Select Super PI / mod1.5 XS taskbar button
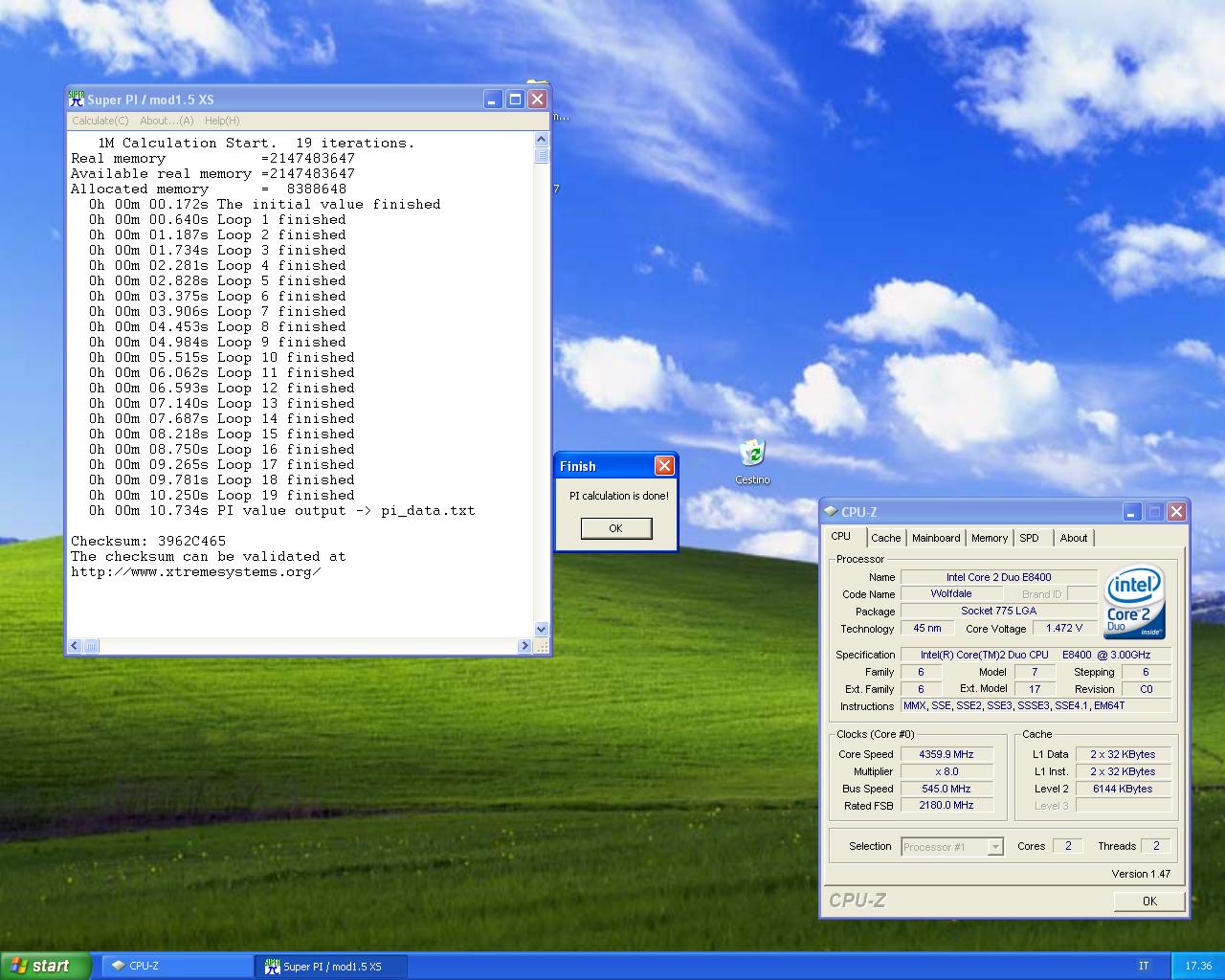 332,967
